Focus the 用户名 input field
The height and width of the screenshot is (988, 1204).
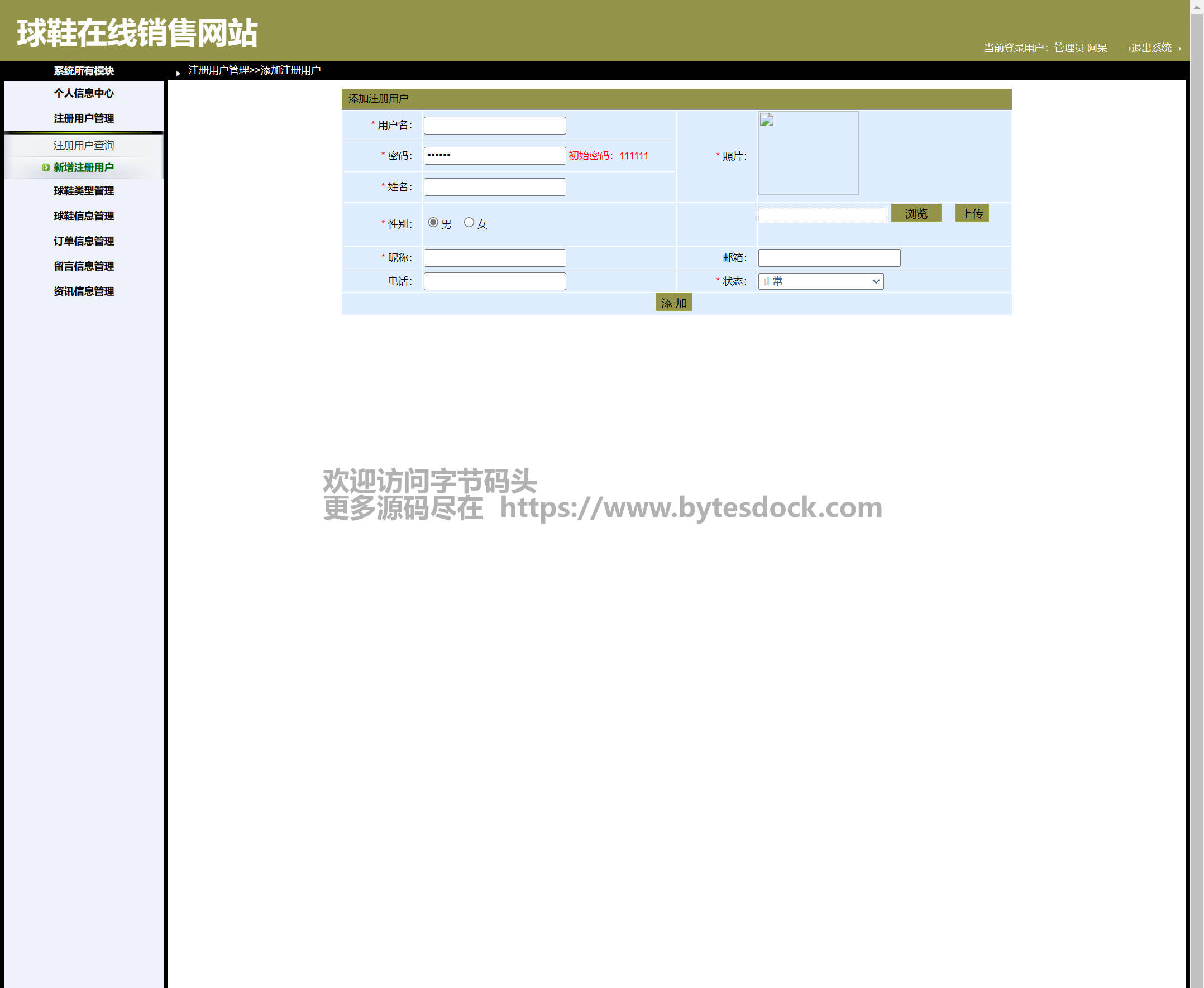pos(495,125)
